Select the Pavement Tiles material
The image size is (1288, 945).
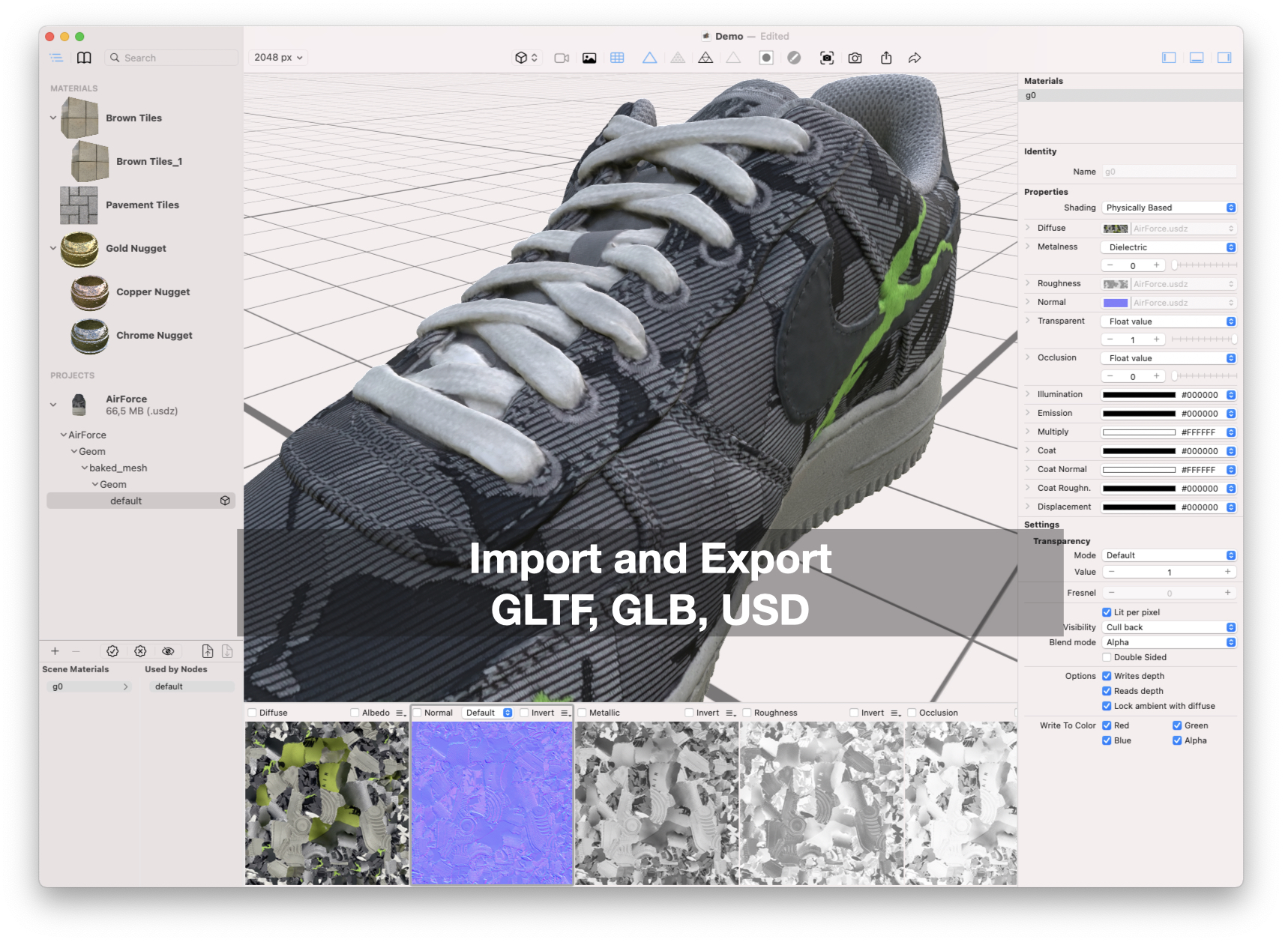[142, 205]
